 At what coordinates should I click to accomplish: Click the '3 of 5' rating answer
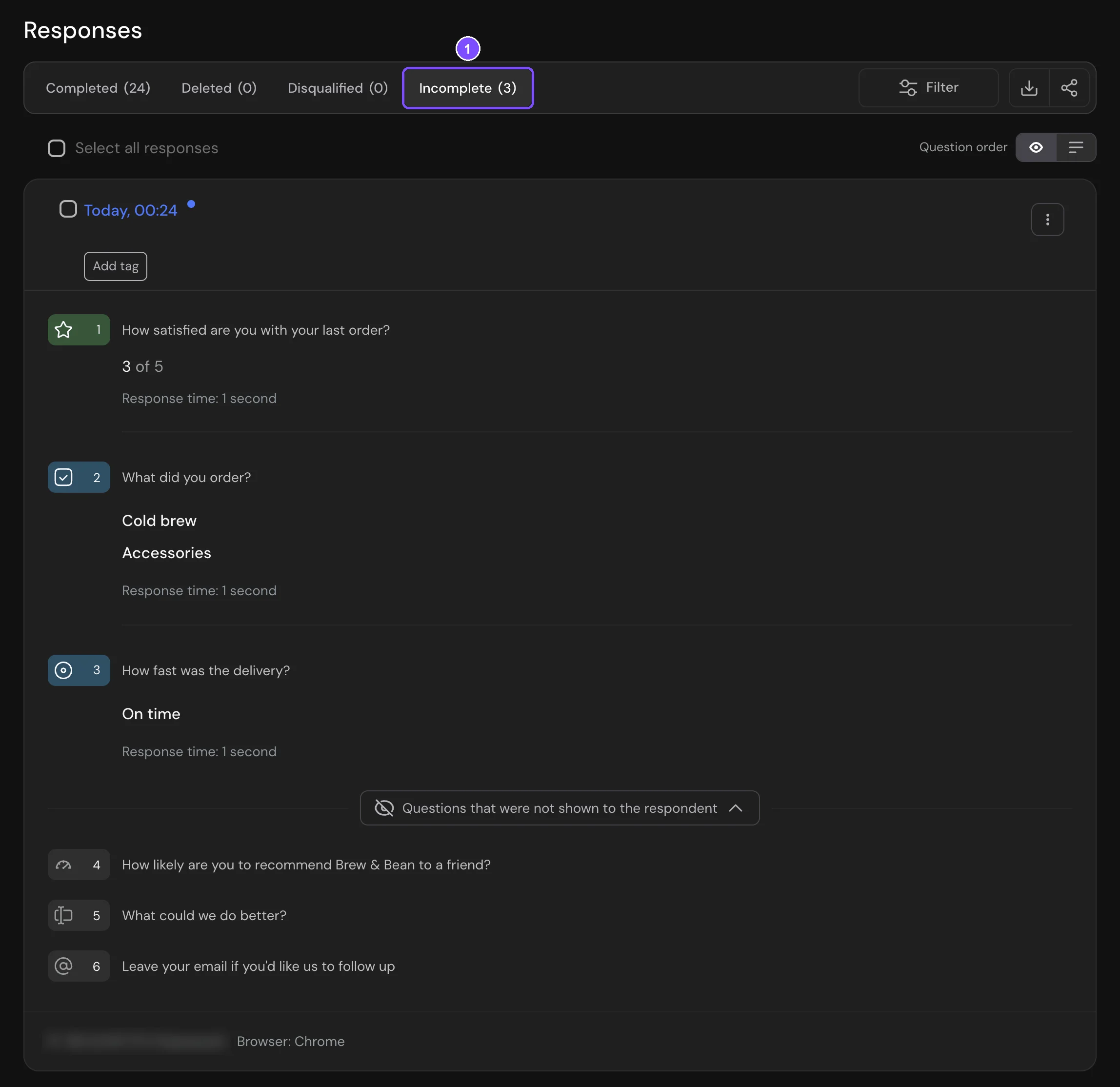tap(142, 366)
